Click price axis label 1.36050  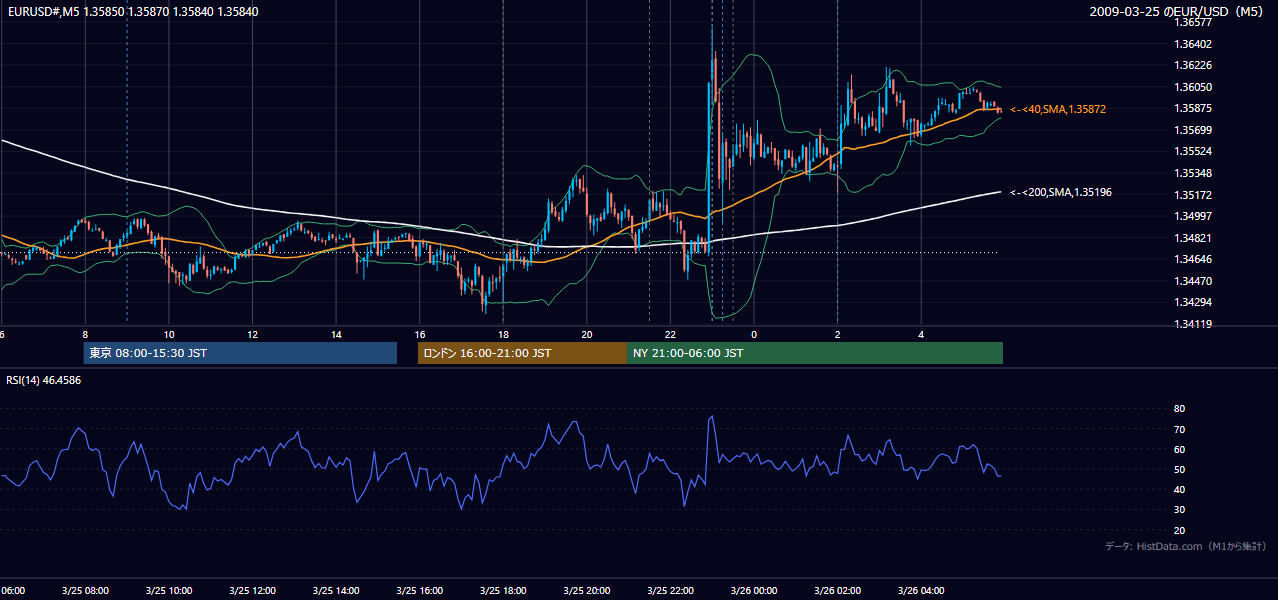pyautogui.click(x=1194, y=87)
